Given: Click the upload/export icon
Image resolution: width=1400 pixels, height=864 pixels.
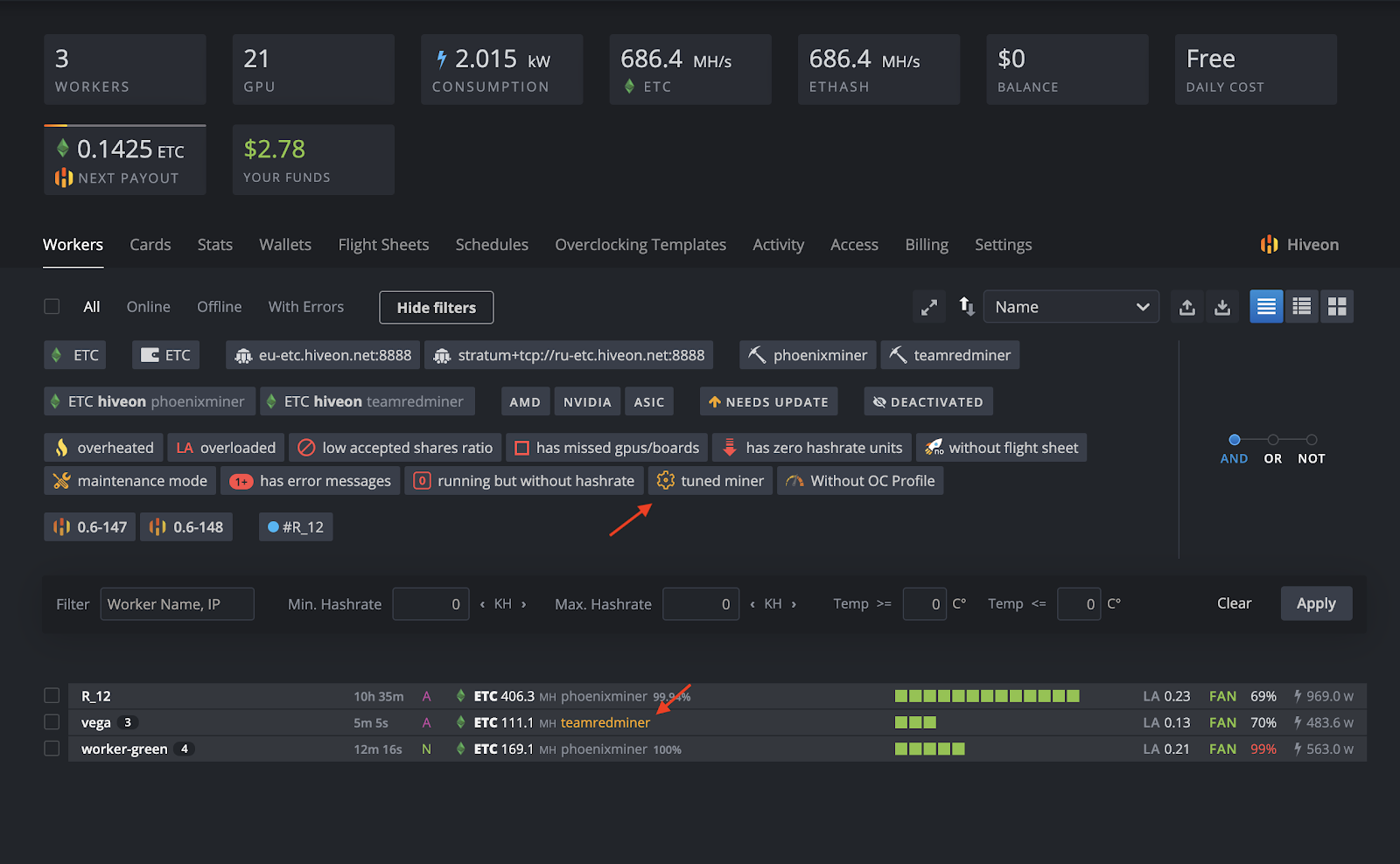Looking at the screenshot, I should point(1187,307).
